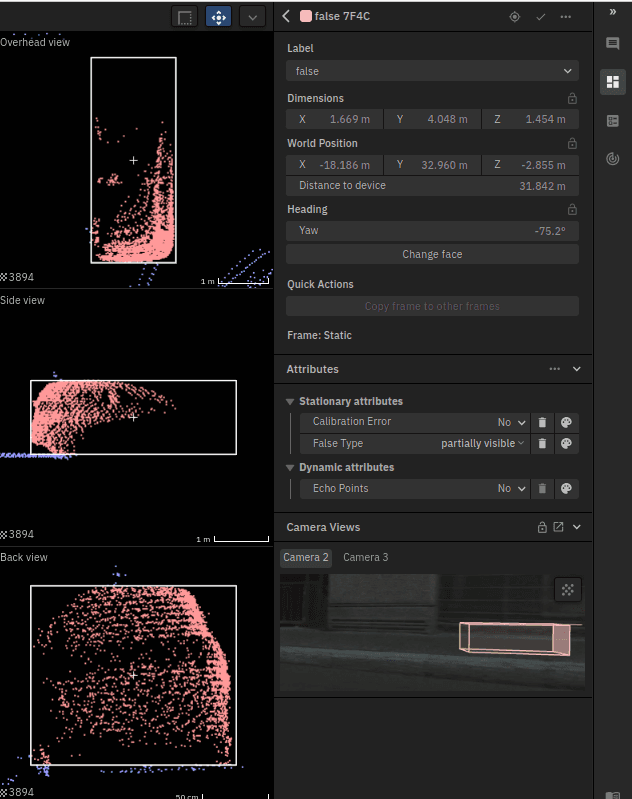Switch to the Camera 3 tab
632x799 pixels.
365,557
